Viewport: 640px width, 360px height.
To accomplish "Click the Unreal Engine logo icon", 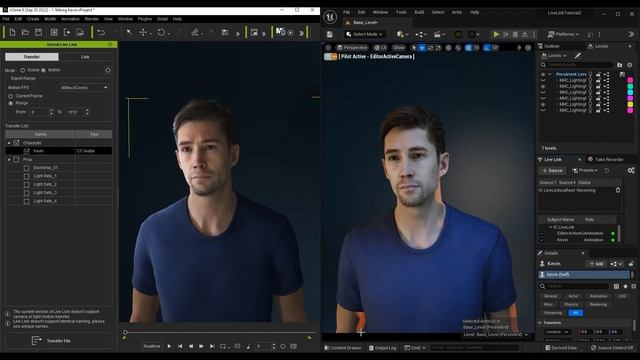I will coord(330,17).
